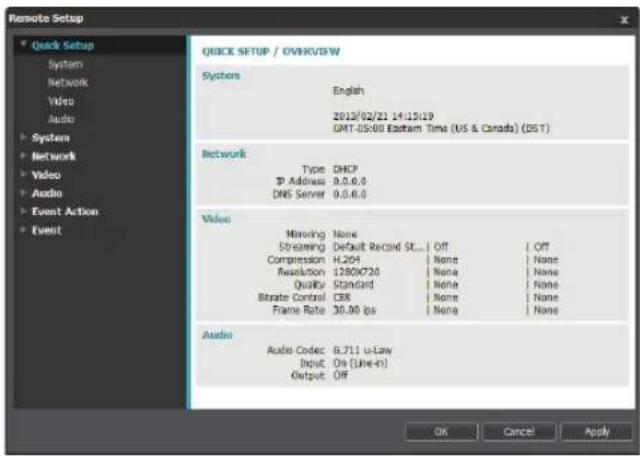Select Quick Setup in sidebar
The height and width of the screenshot is (456, 640).
pyautogui.click(x=63, y=45)
